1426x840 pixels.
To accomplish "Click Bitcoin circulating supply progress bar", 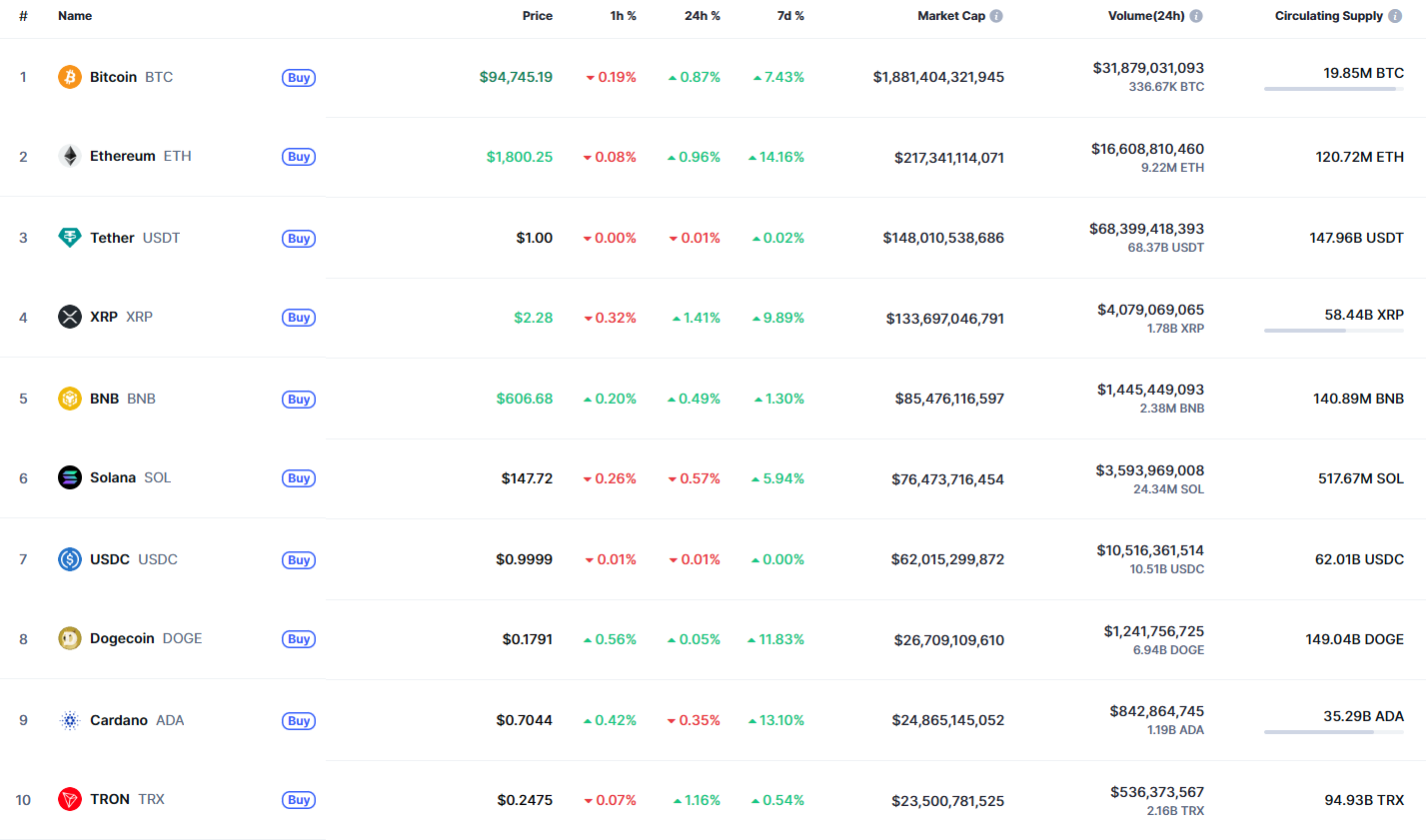I will coord(1334,89).
